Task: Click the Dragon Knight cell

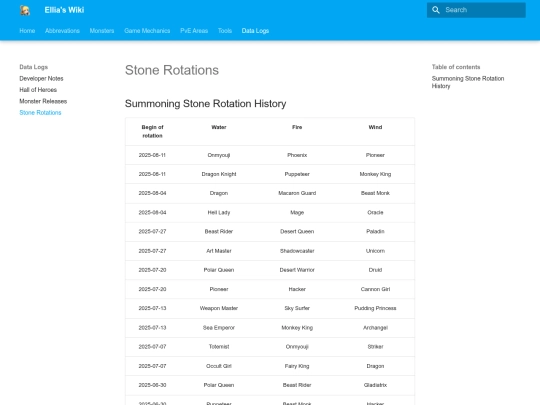Action: pos(219,174)
